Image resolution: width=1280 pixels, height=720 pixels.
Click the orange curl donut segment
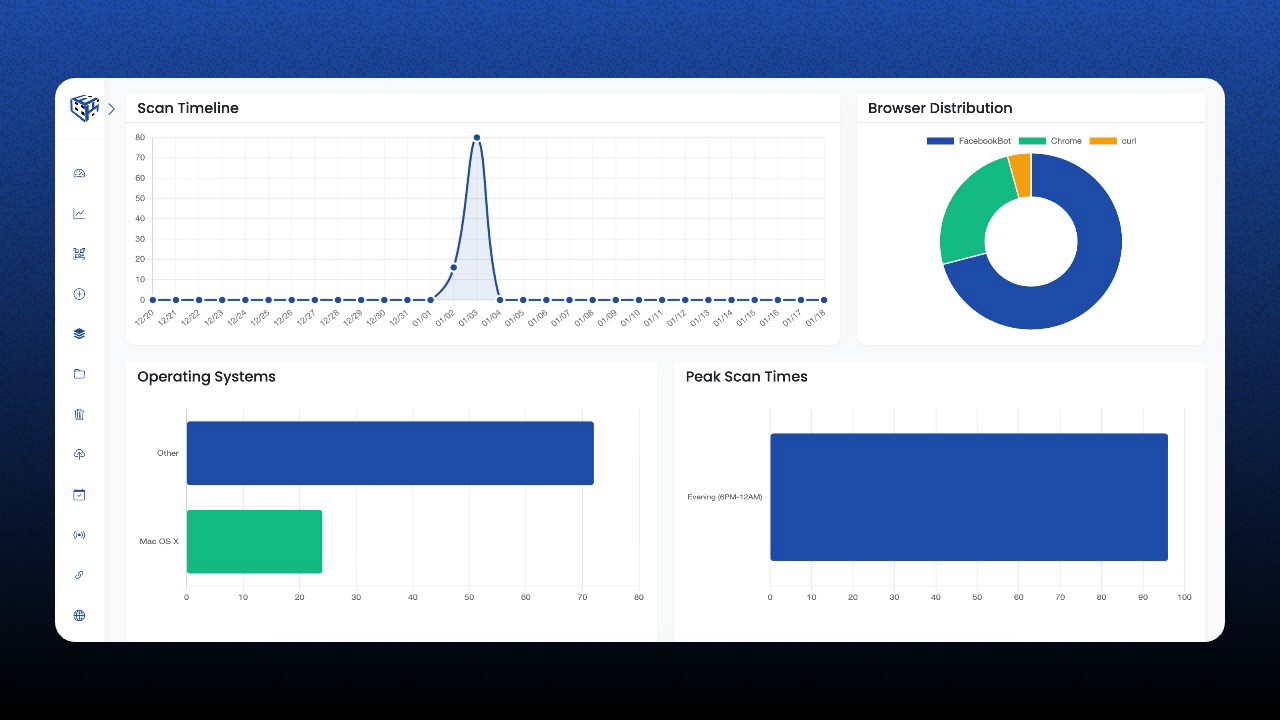[1021, 175]
